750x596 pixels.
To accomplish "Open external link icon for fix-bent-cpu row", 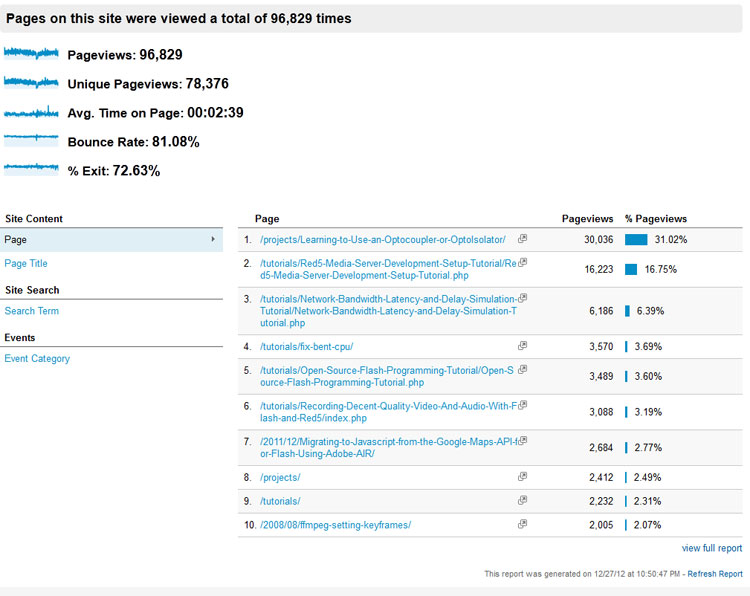I will [x=522, y=345].
